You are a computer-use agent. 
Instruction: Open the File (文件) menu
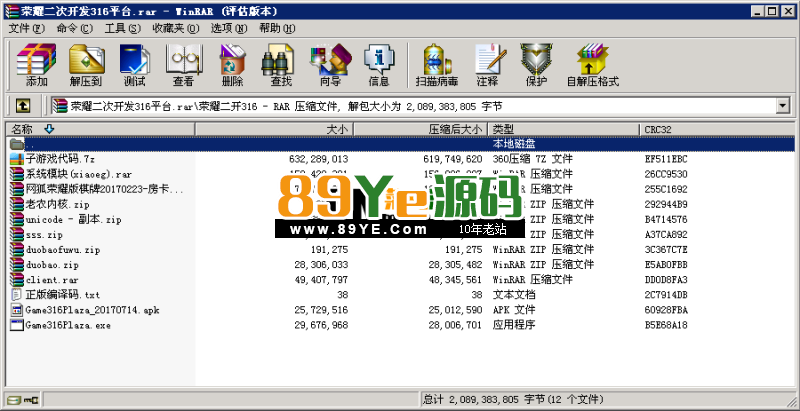[27, 29]
